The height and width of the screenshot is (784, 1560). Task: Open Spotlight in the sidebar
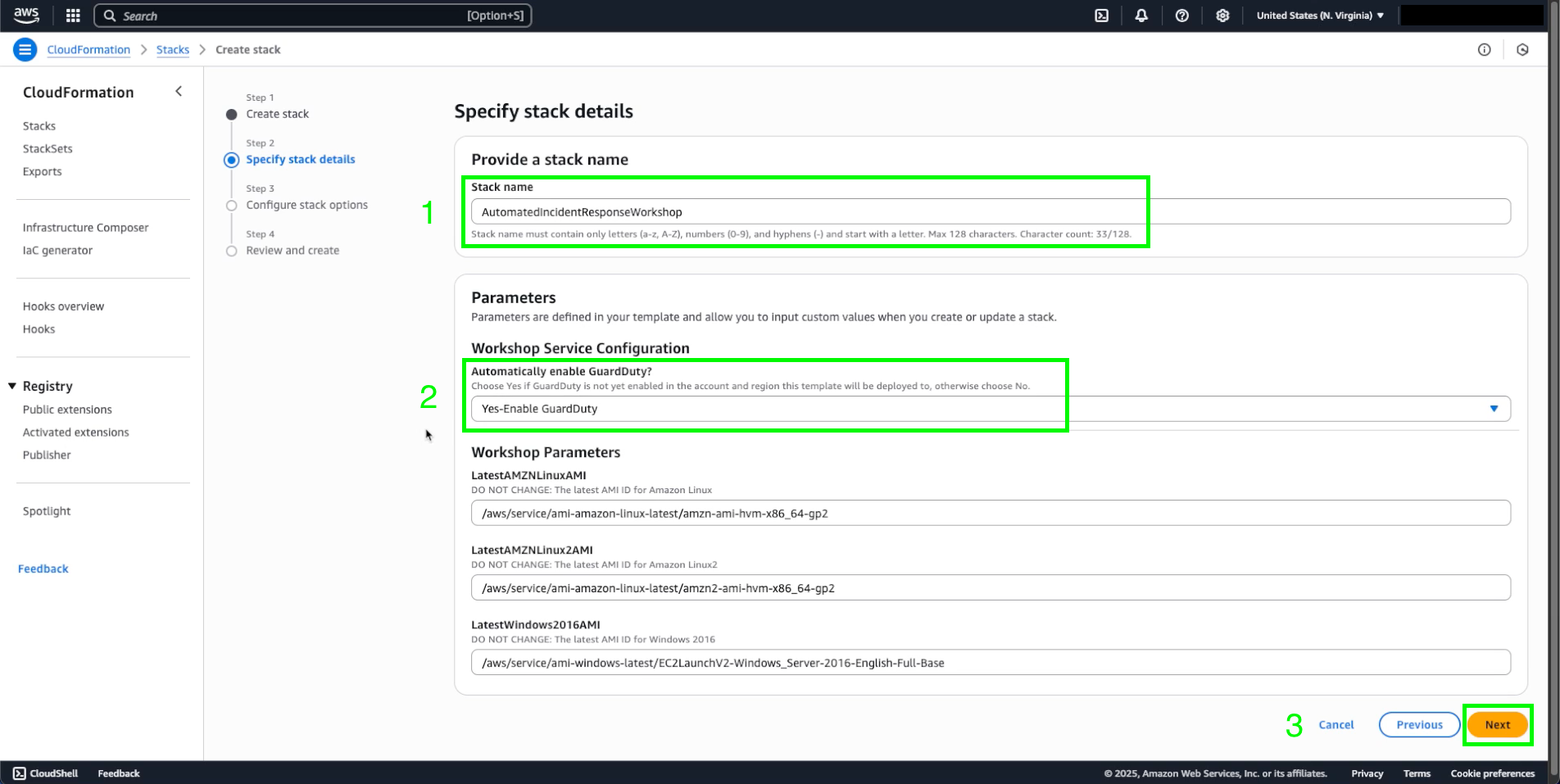coord(47,511)
